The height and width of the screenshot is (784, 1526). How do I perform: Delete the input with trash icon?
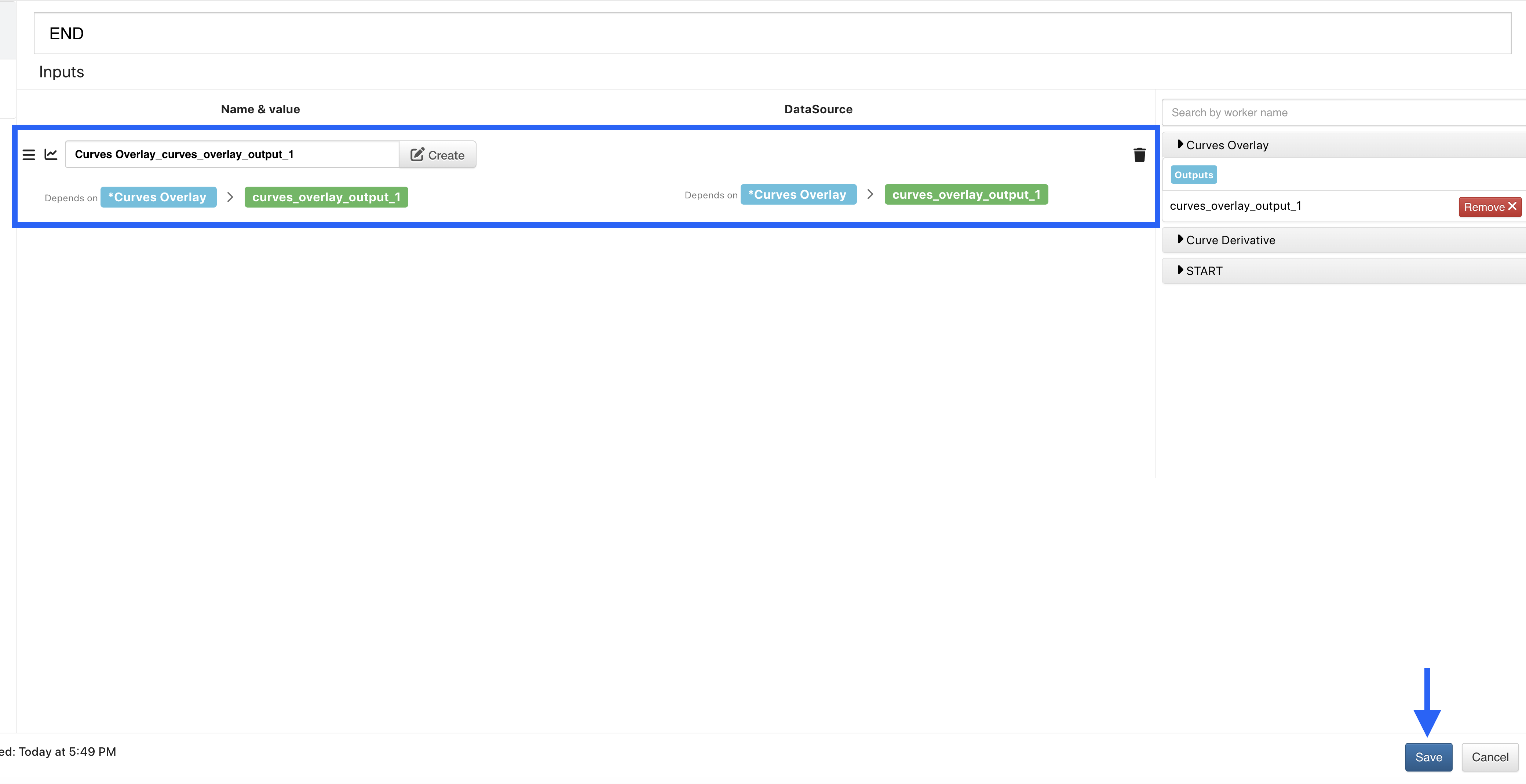[x=1139, y=154]
